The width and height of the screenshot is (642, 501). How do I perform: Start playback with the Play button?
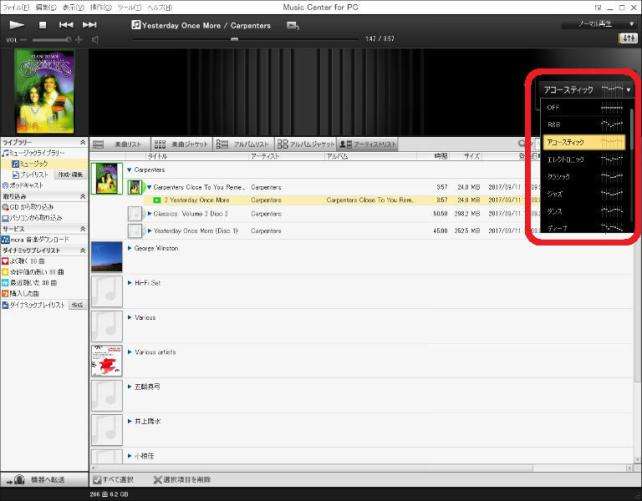click(x=17, y=25)
